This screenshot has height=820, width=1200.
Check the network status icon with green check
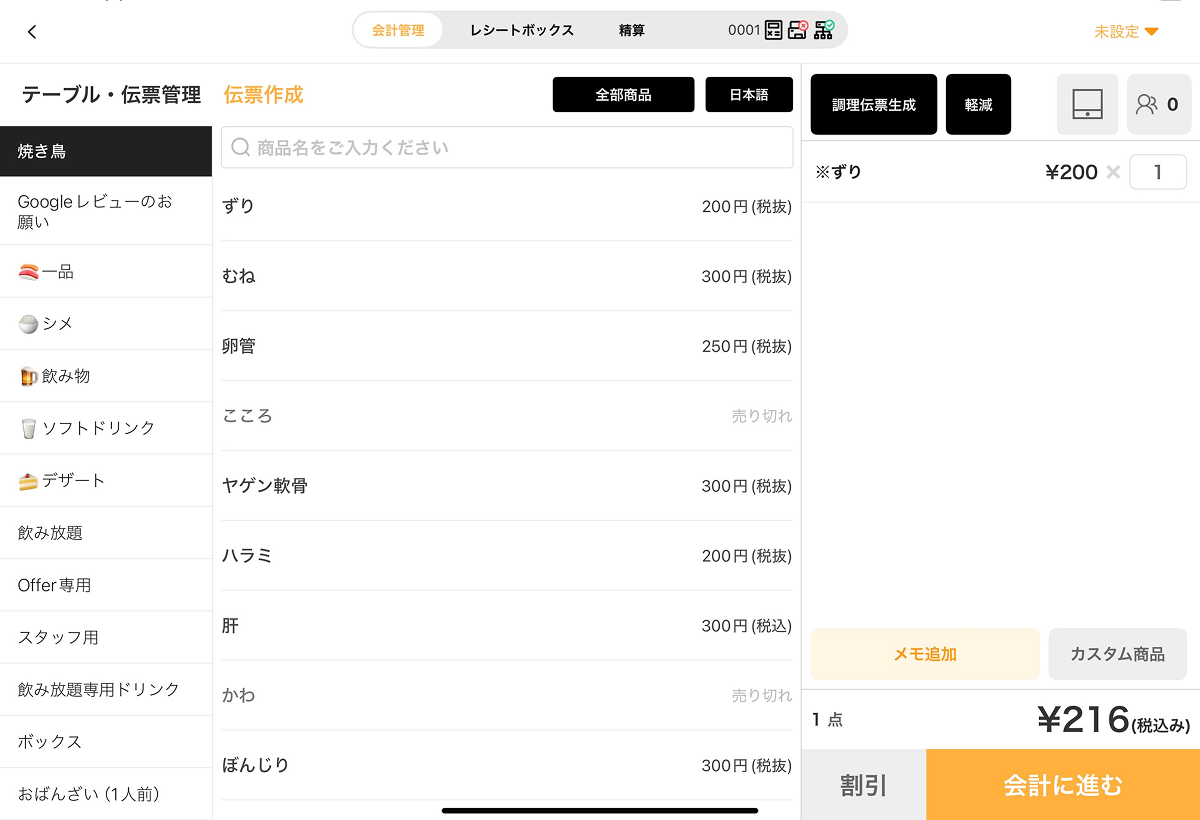823,30
